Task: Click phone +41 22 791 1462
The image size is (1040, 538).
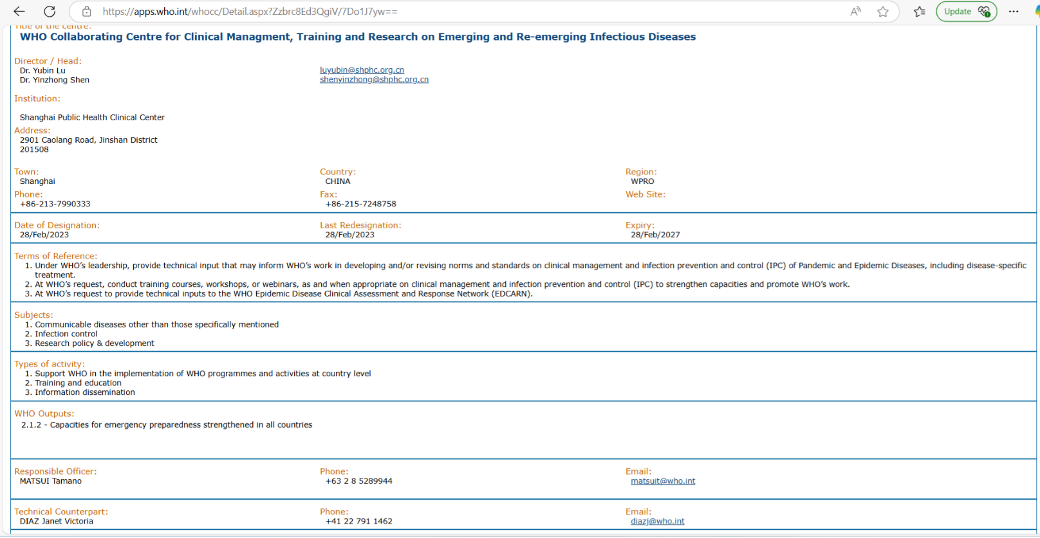Action: click(359, 521)
